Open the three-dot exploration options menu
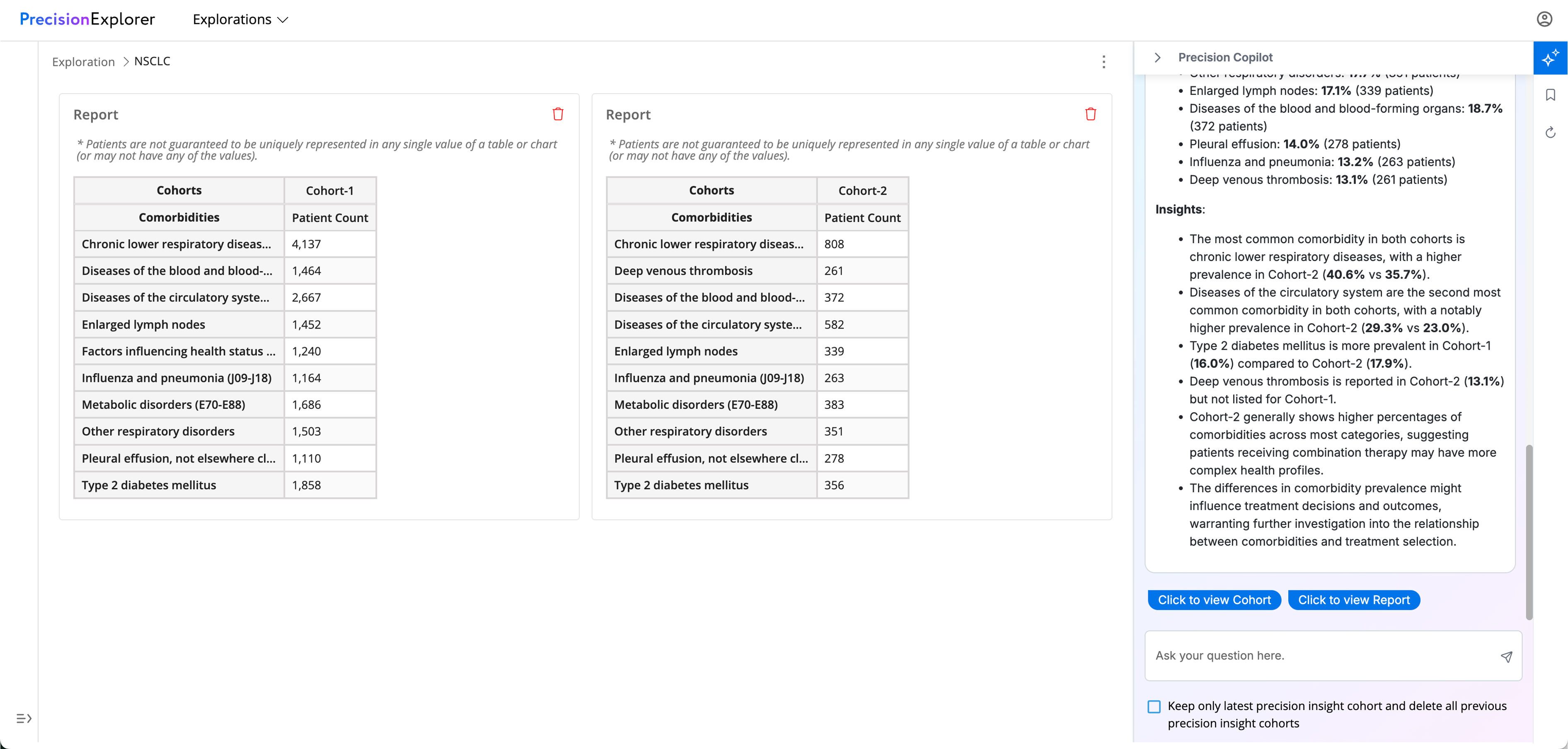Screen dimensions: 1568x749 point(1103,61)
